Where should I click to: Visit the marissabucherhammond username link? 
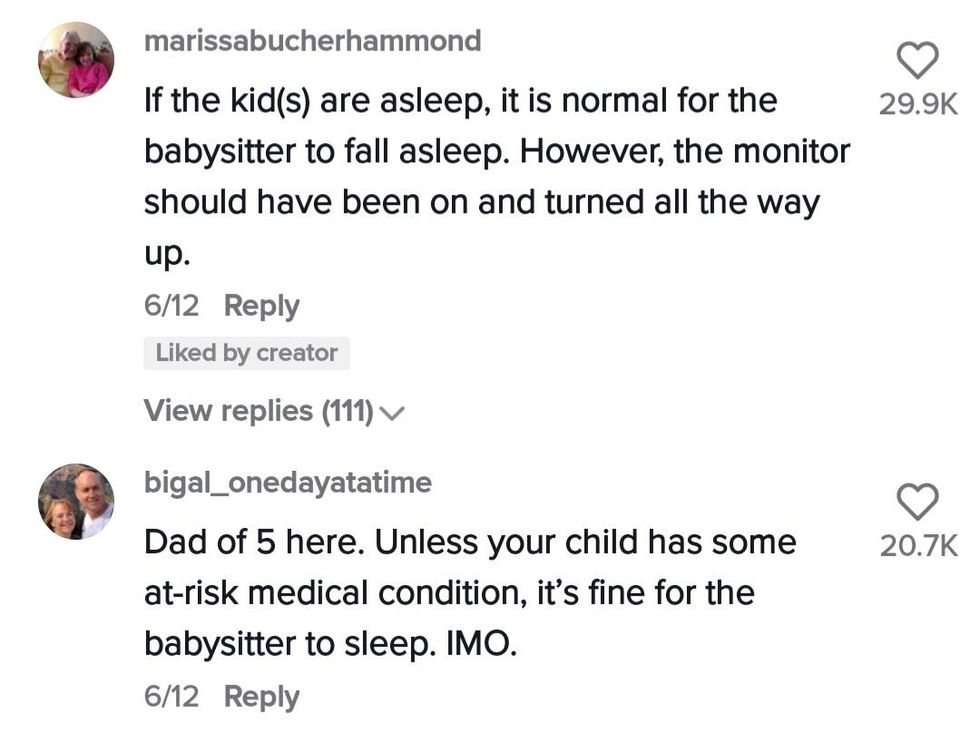[312, 41]
